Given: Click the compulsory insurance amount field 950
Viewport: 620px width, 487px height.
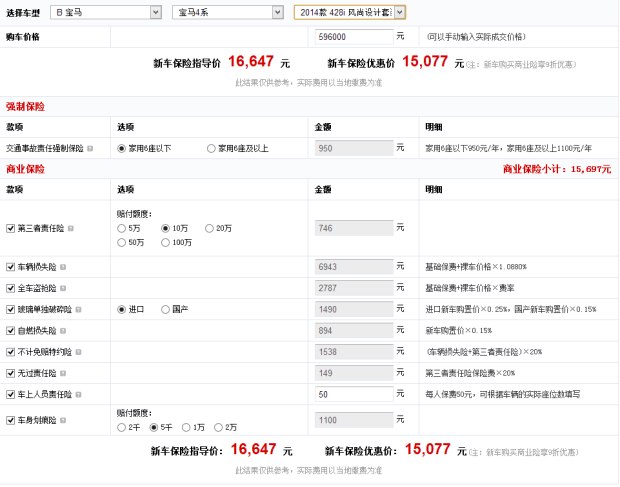Looking at the screenshot, I should [x=354, y=149].
